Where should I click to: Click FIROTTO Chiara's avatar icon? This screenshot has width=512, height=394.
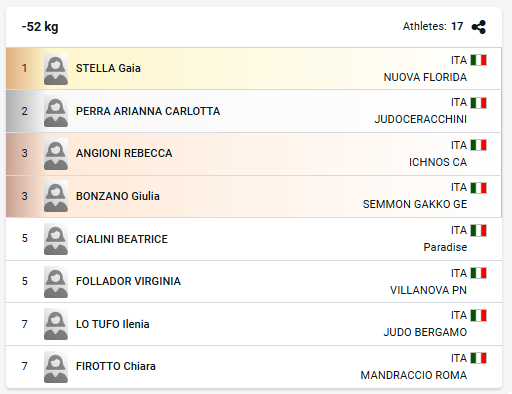click(56, 367)
